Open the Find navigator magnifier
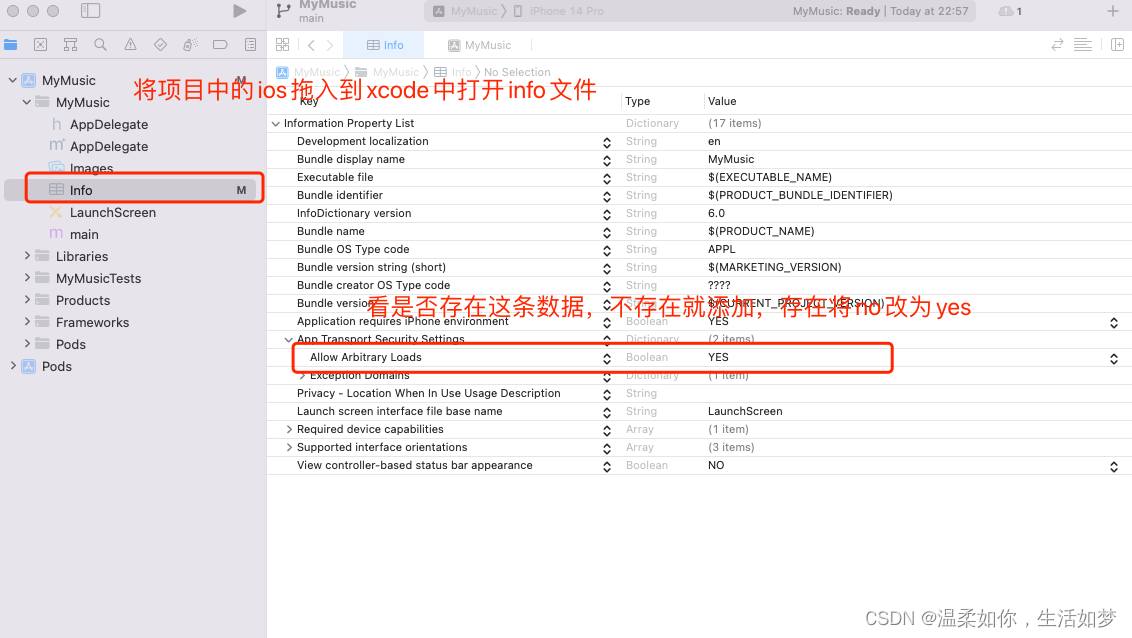The width and height of the screenshot is (1132, 638). coord(100,45)
